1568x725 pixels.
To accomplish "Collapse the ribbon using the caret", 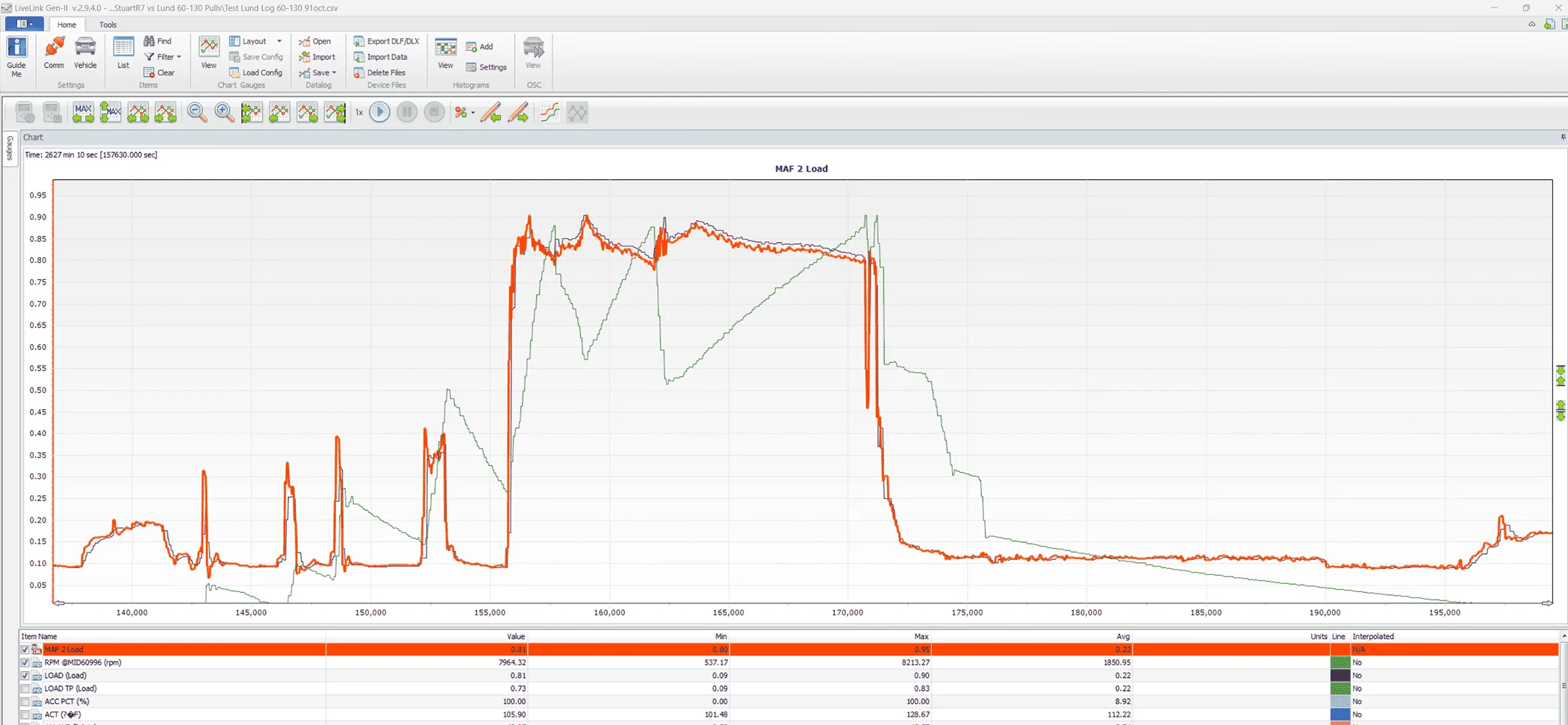I will [x=1531, y=25].
